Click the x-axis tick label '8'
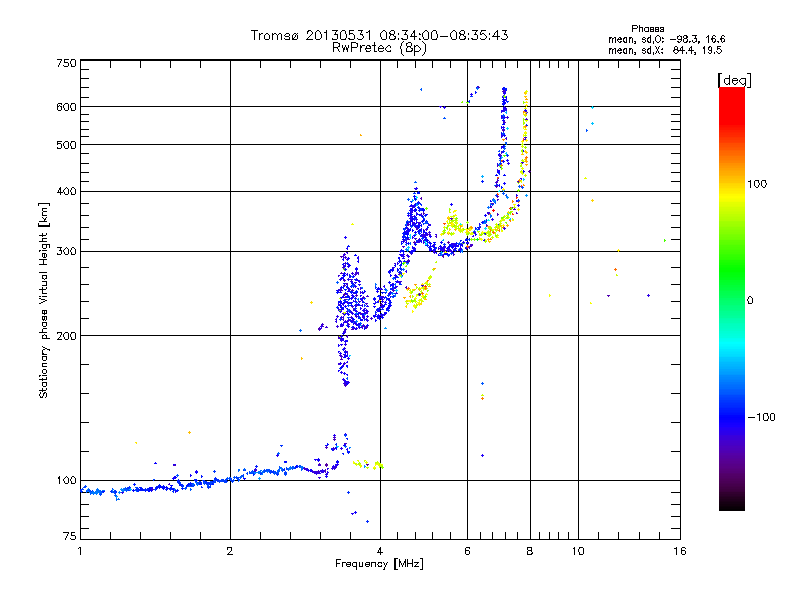The width and height of the screenshot is (800, 600). tap(530, 551)
